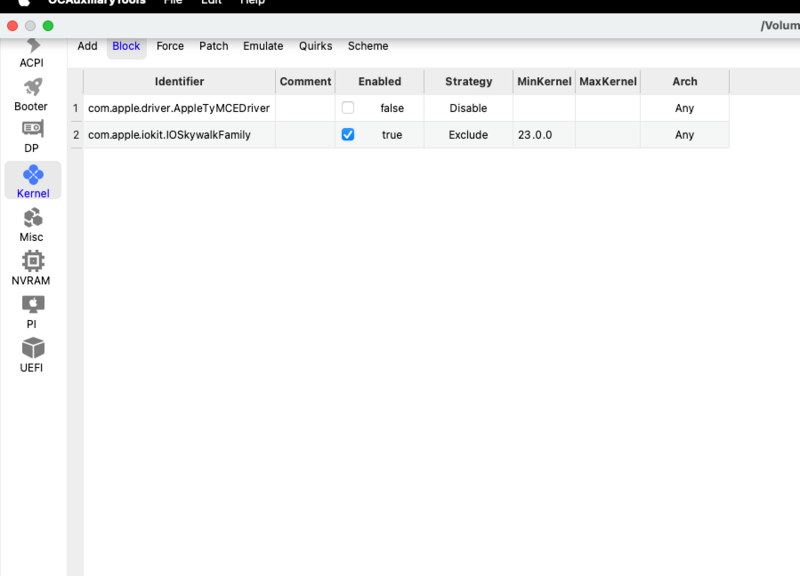Disable the IOSkywalkFamily block entry checkbox
Viewport: 800px width, 576px height.
pyautogui.click(x=348, y=135)
